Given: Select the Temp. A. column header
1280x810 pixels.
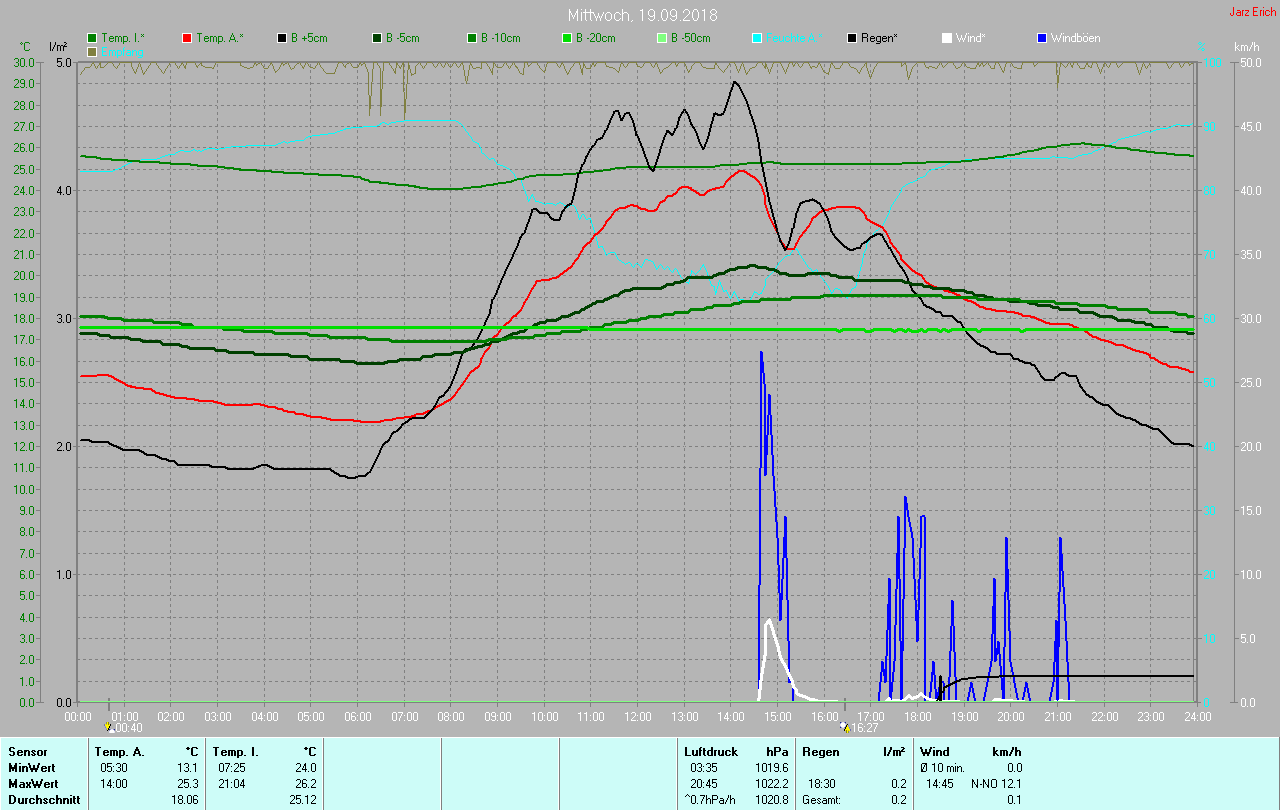Looking at the screenshot, I should [x=119, y=751].
